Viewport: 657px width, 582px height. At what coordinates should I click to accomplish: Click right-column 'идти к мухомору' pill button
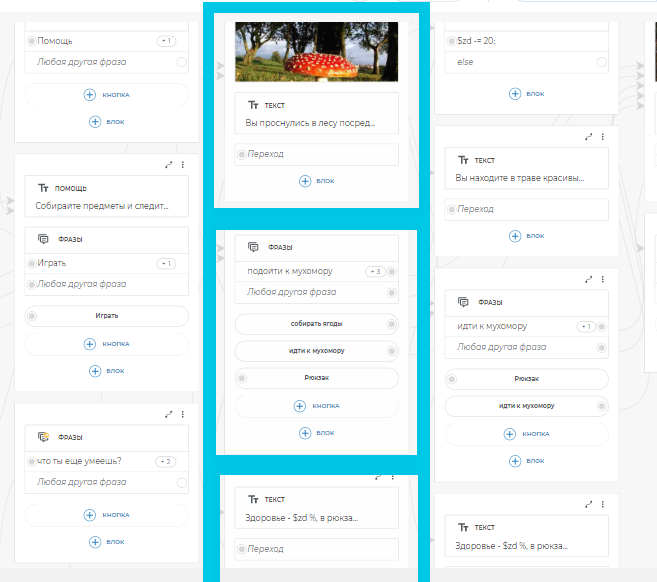click(x=527, y=406)
